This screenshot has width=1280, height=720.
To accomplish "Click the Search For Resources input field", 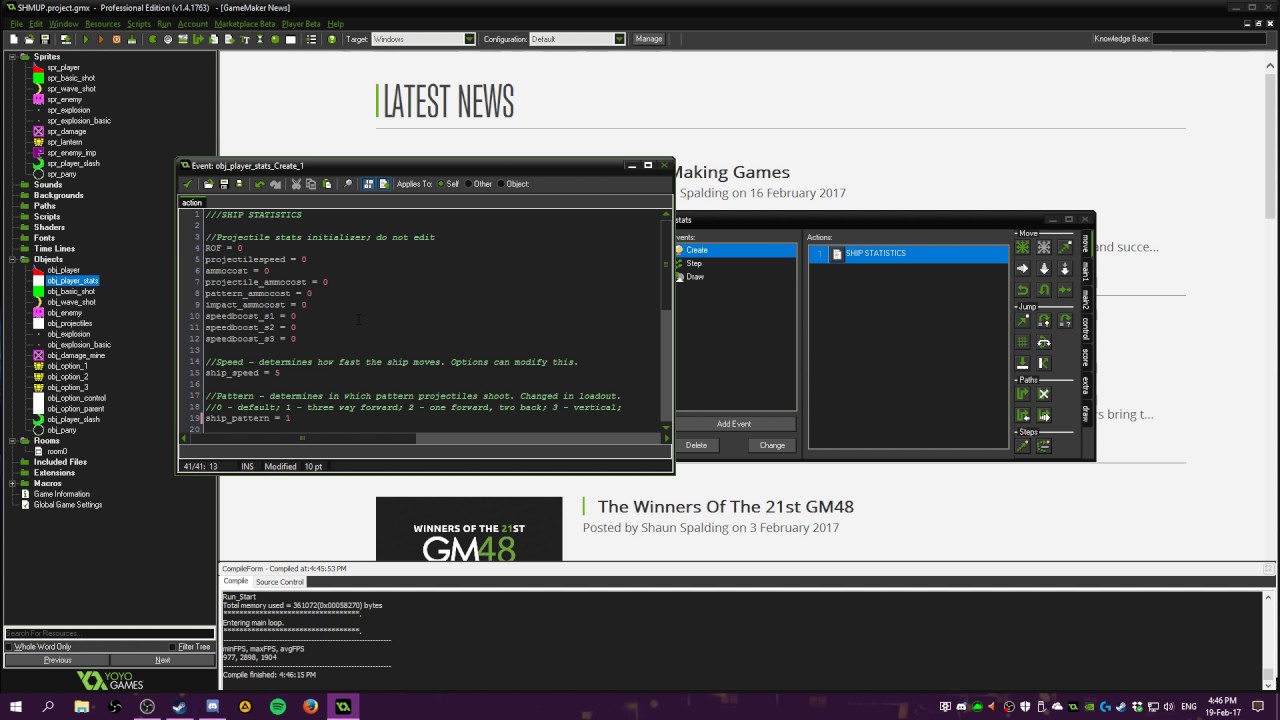I will tap(109, 633).
